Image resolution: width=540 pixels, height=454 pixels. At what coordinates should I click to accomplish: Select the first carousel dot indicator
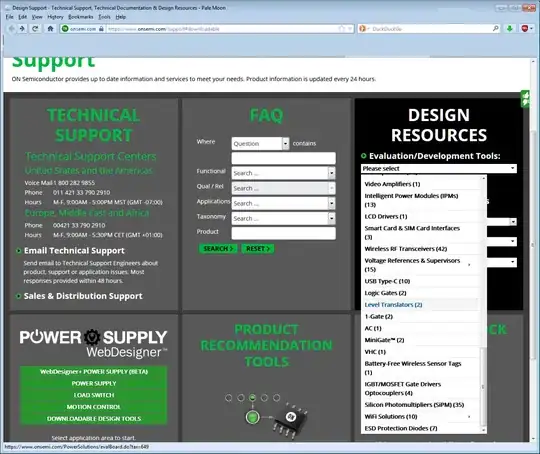click(x=228, y=398)
